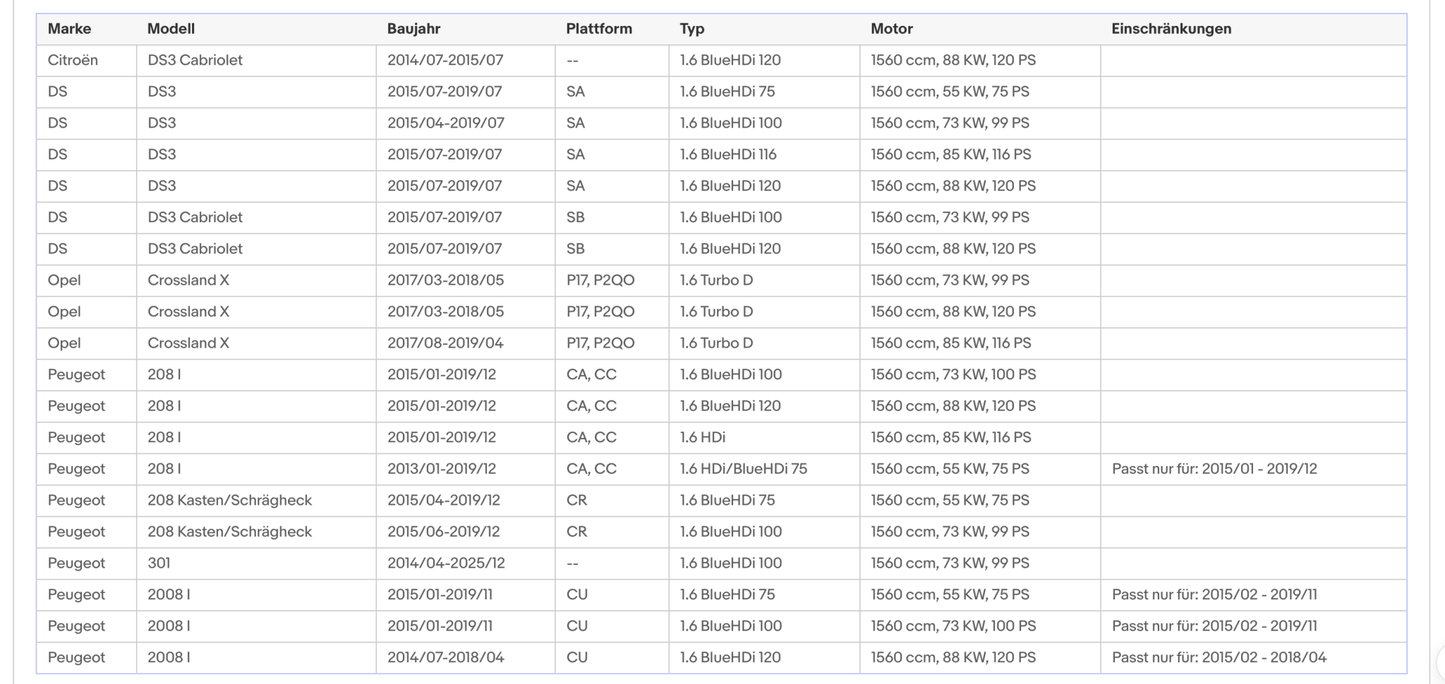
Task: Click the Marke column header
Action: 69,29
